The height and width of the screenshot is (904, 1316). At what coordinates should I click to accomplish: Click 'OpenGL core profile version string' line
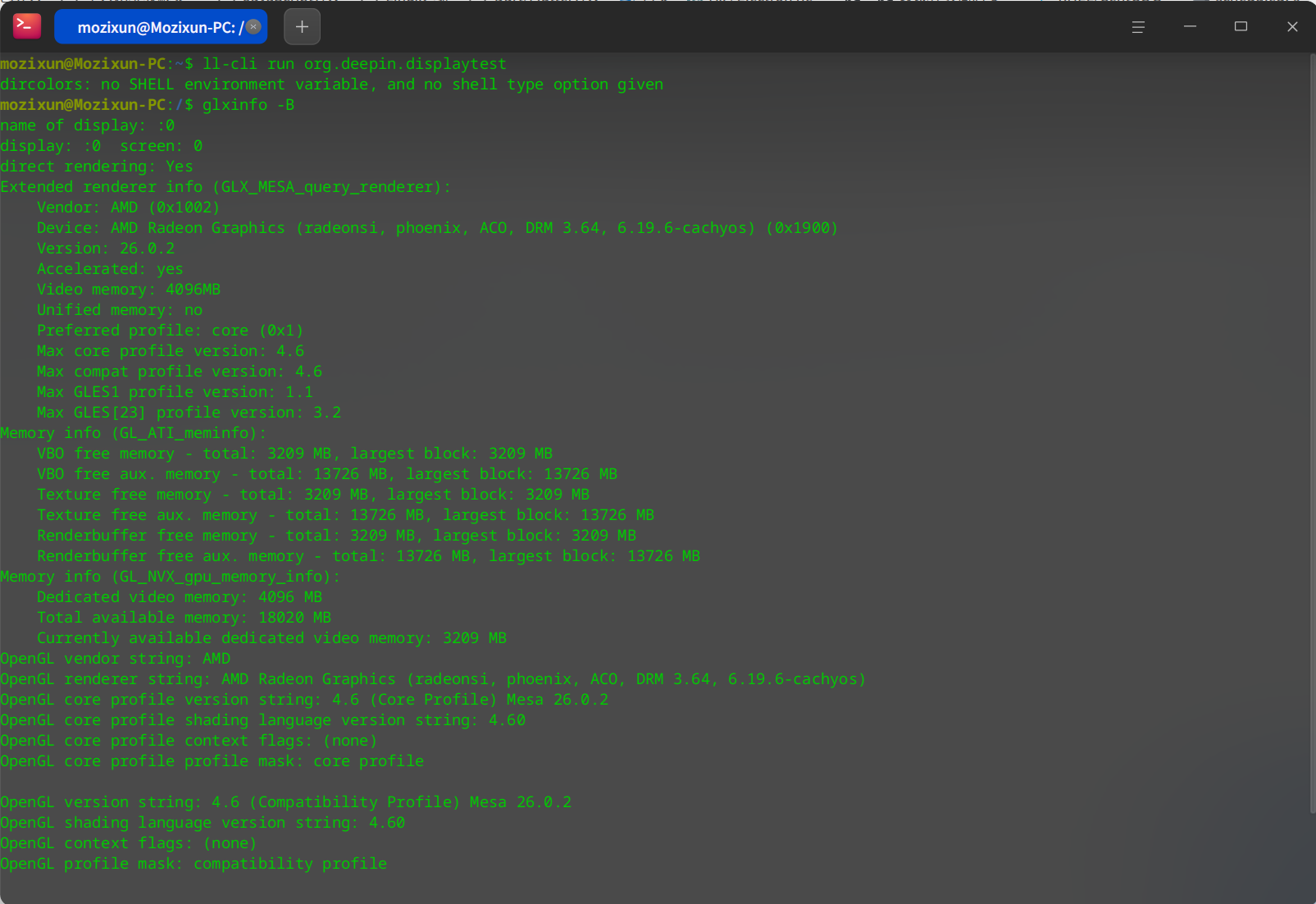(x=304, y=700)
